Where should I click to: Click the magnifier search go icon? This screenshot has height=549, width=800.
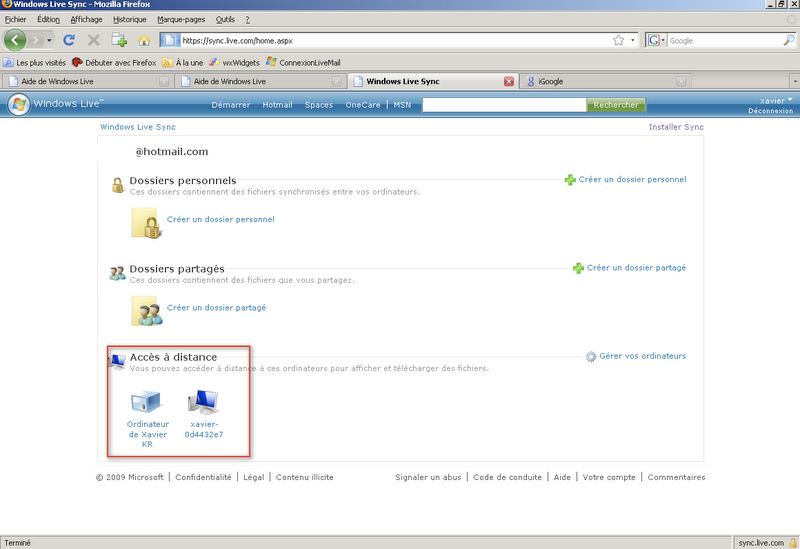[x=789, y=40]
